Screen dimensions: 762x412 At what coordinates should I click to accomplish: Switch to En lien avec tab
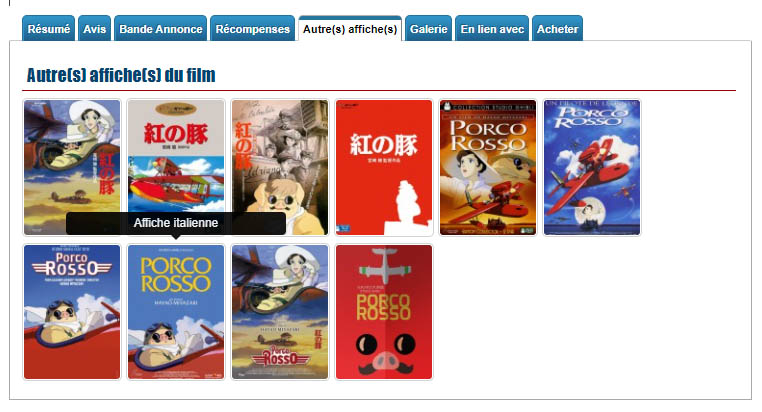coord(492,29)
